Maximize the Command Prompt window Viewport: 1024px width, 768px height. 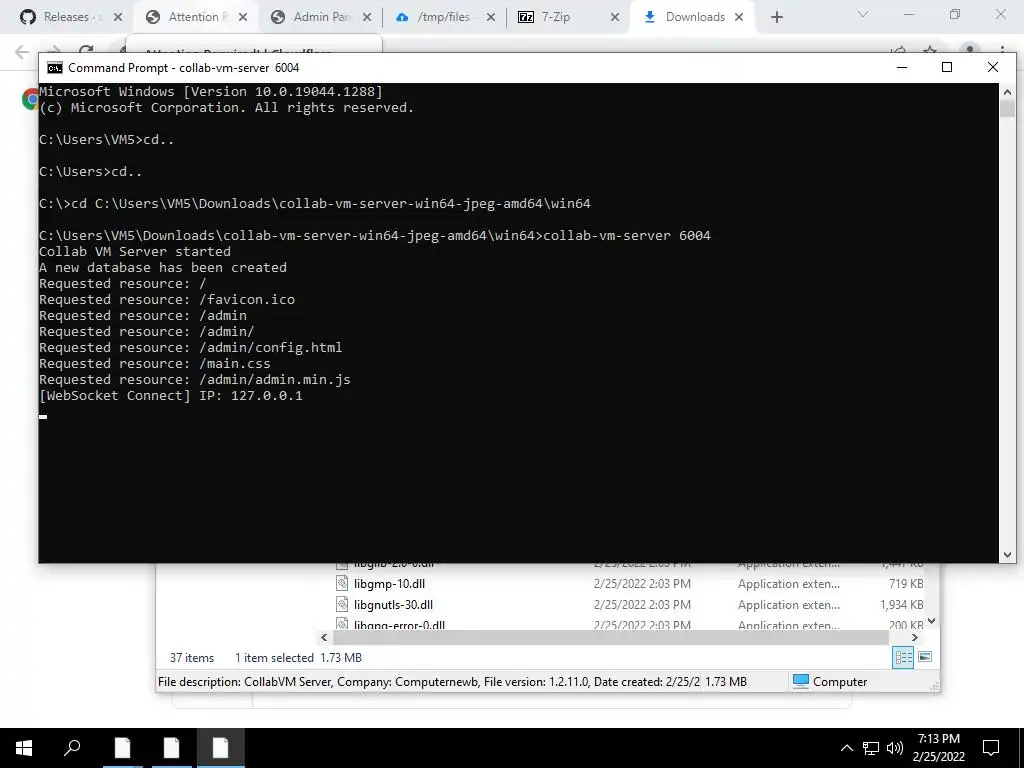click(x=947, y=67)
